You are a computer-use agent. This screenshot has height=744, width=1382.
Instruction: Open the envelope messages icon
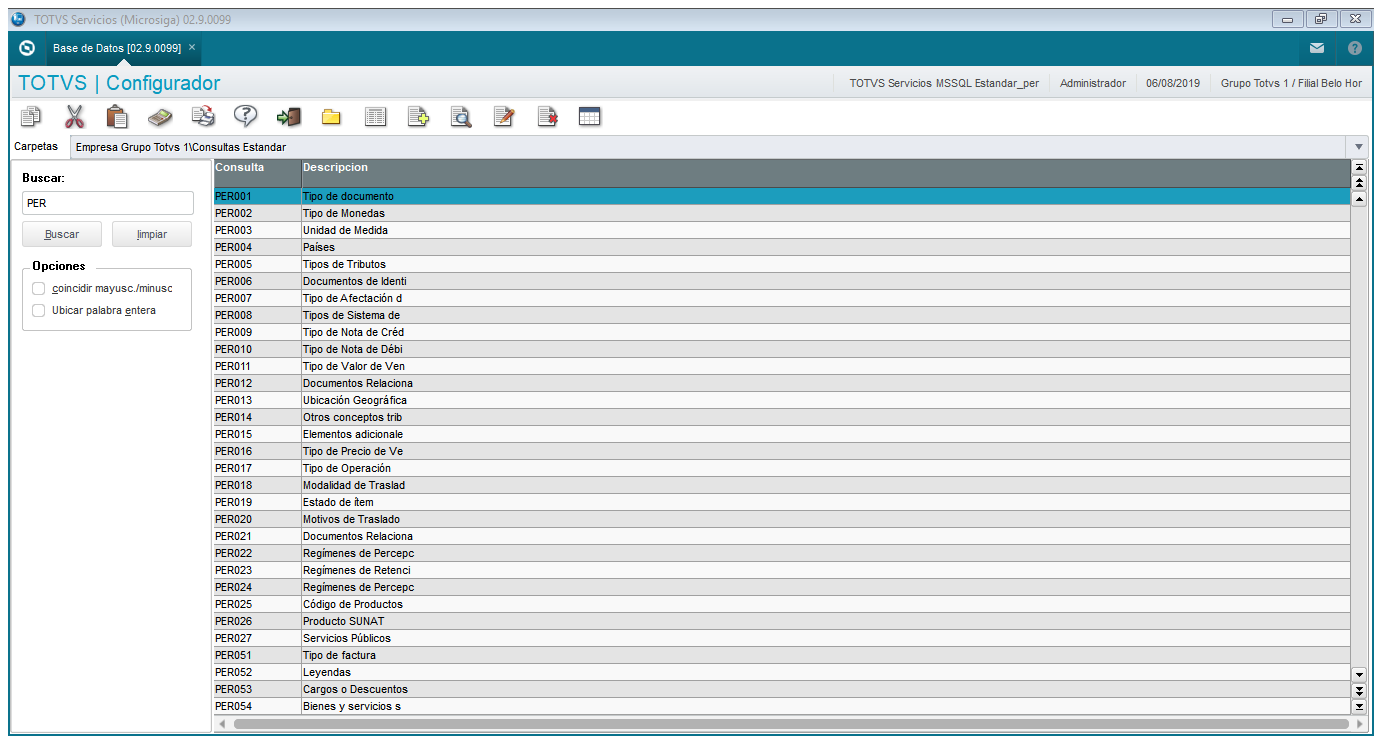click(1317, 48)
